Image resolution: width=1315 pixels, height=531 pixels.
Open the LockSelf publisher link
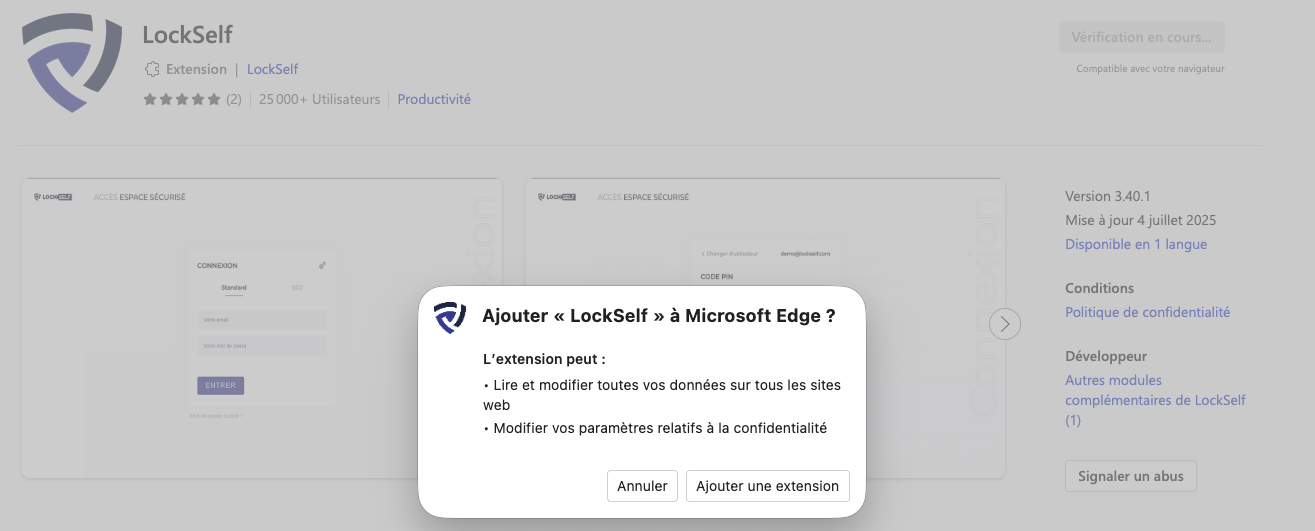pos(272,69)
